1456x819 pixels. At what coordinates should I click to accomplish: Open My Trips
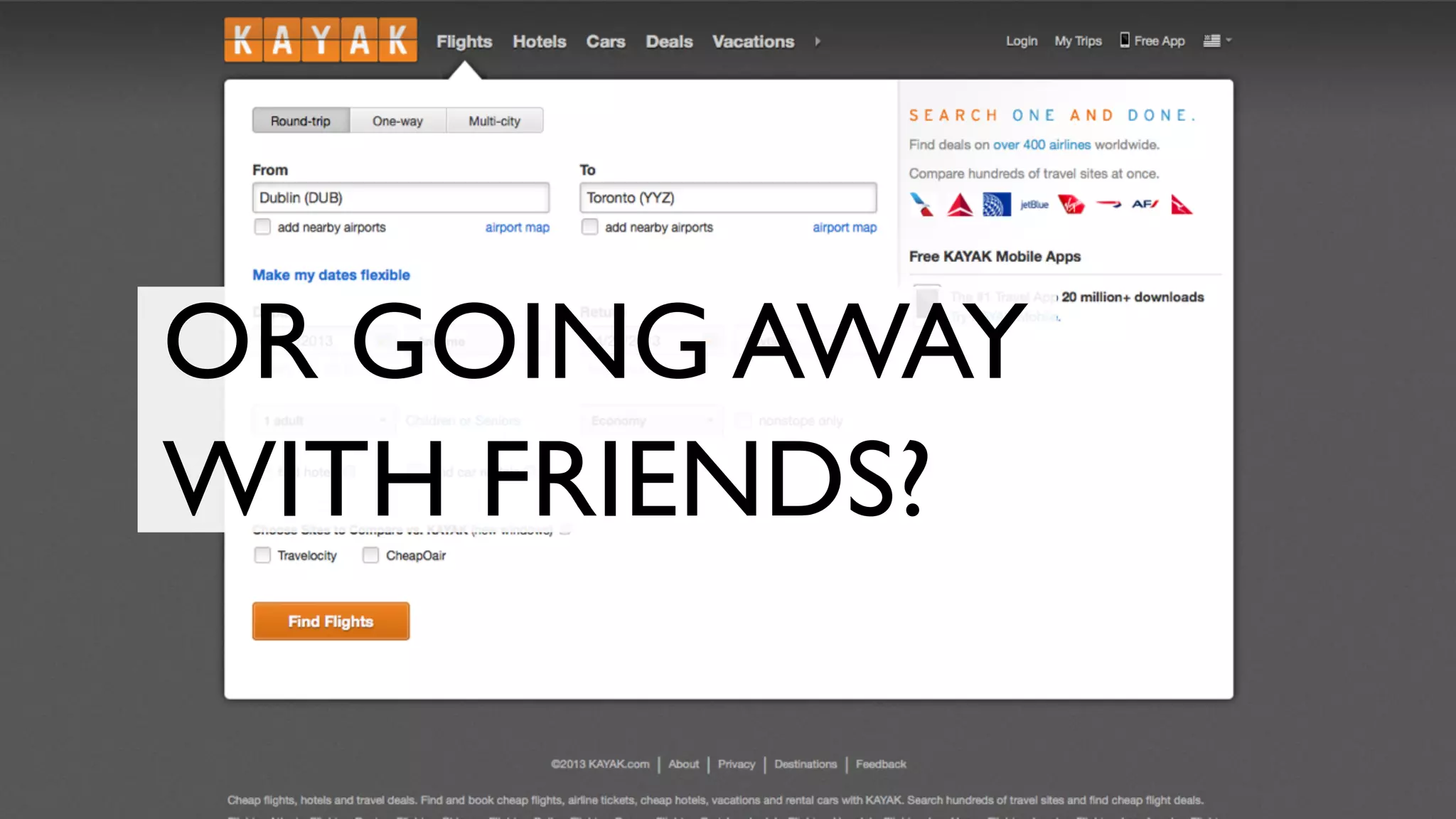click(x=1078, y=41)
